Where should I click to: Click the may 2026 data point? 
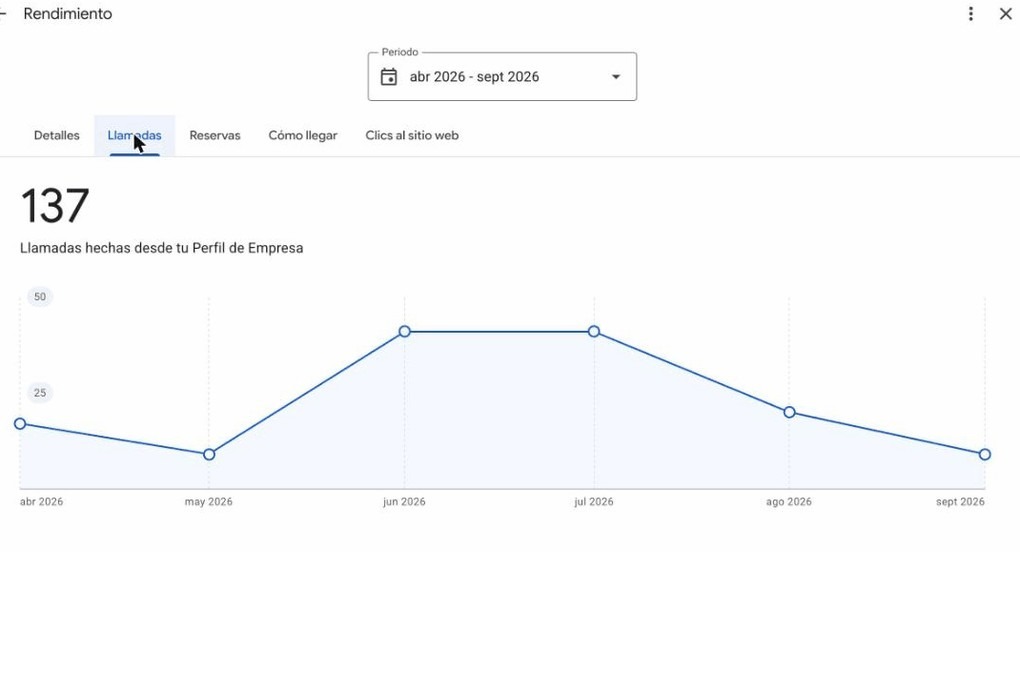click(x=209, y=454)
